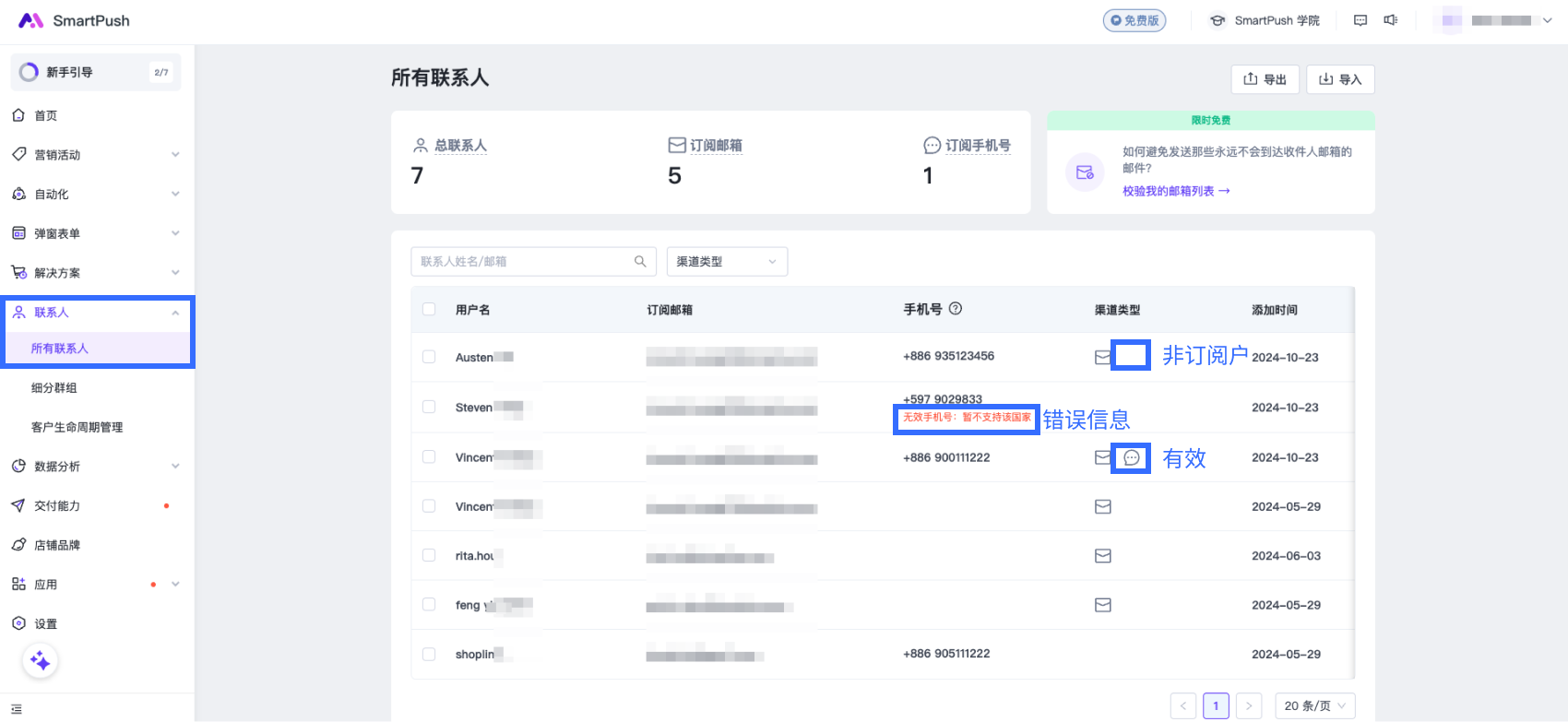Open the 20 条/页 page size dropdown

tap(1314, 705)
